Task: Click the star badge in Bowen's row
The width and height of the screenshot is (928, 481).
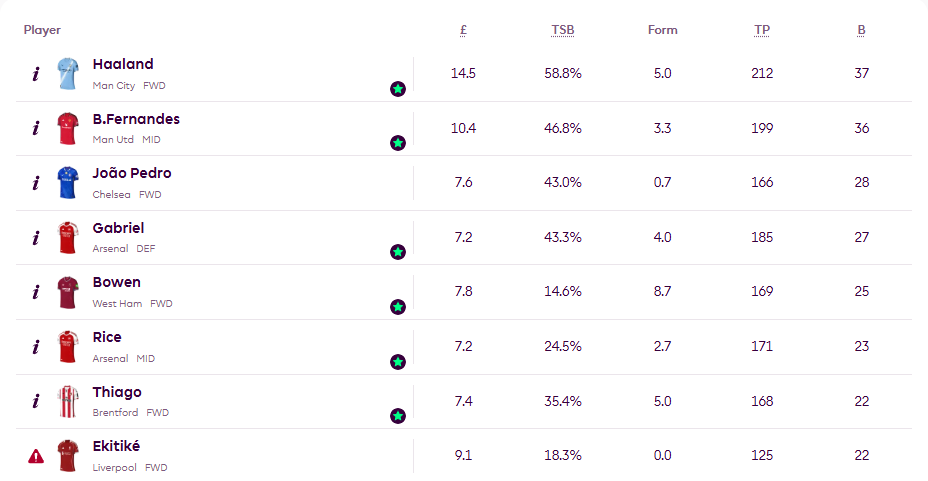Action: coord(398,307)
